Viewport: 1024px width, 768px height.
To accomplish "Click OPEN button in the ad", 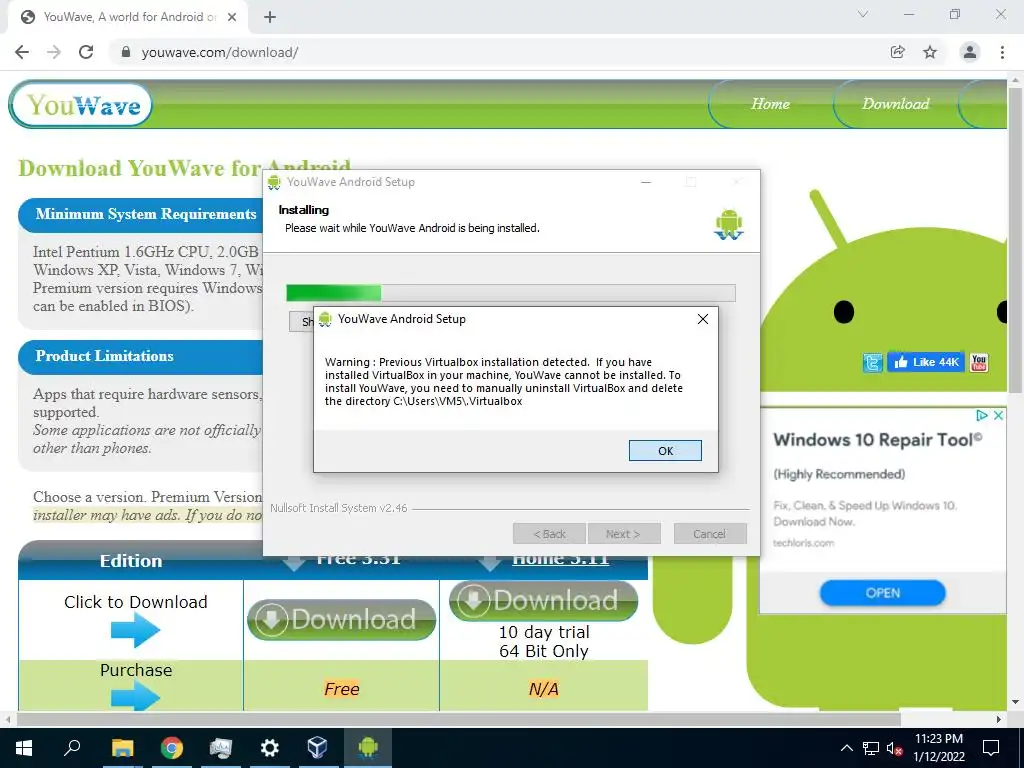I will (x=882, y=593).
